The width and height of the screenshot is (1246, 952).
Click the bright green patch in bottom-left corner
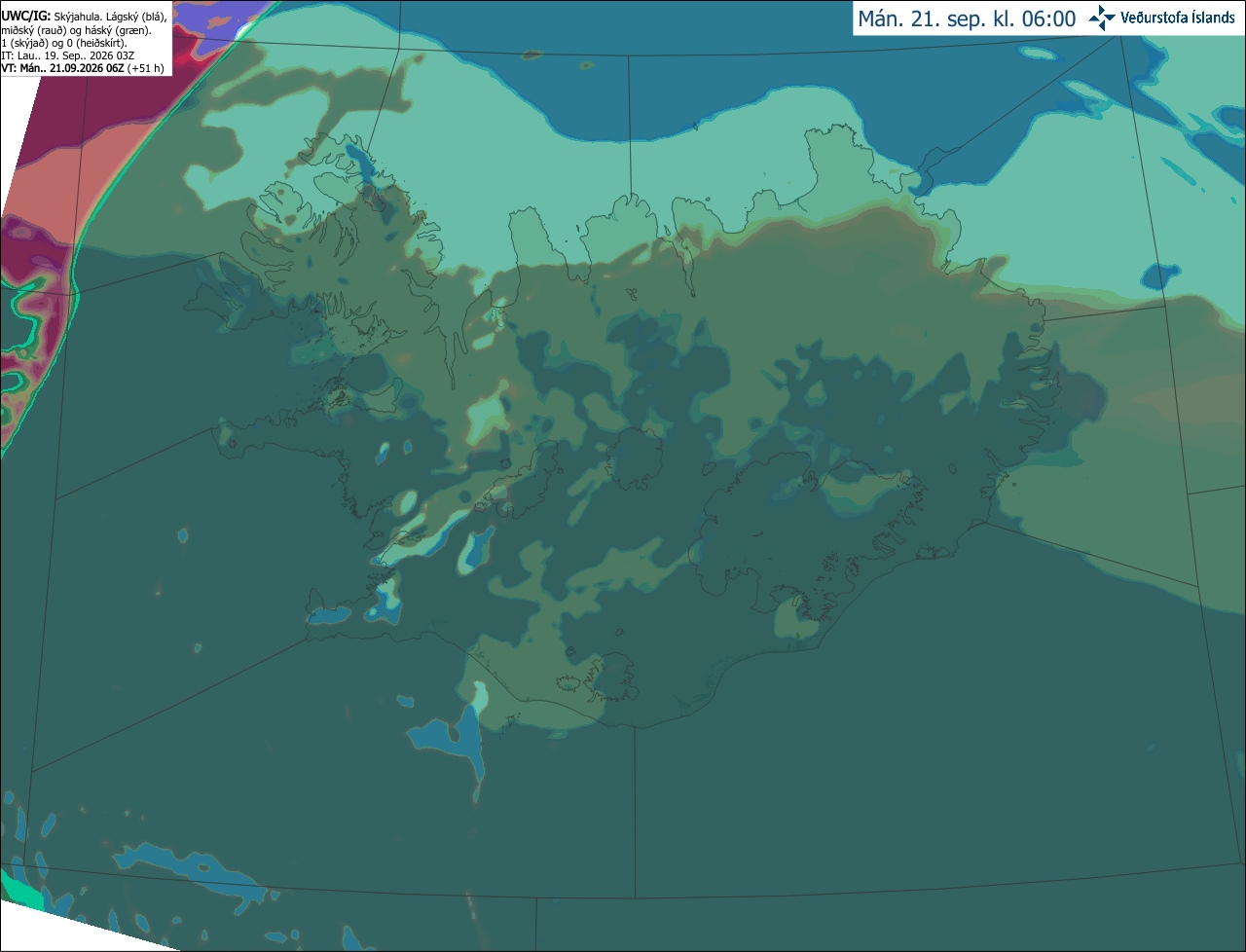(19, 891)
